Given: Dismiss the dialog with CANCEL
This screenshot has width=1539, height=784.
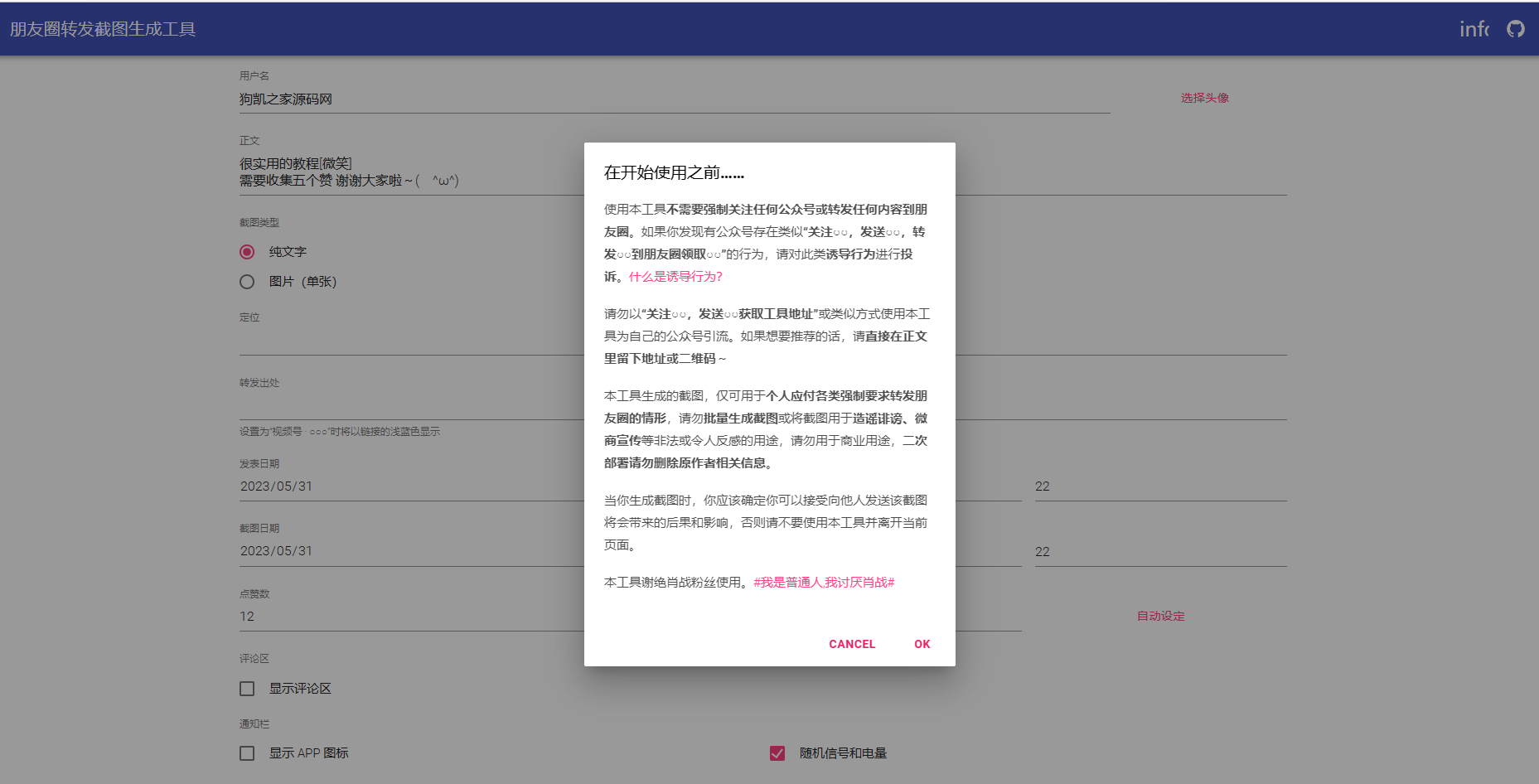Looking at the screenshot, I should pos(852,644).
